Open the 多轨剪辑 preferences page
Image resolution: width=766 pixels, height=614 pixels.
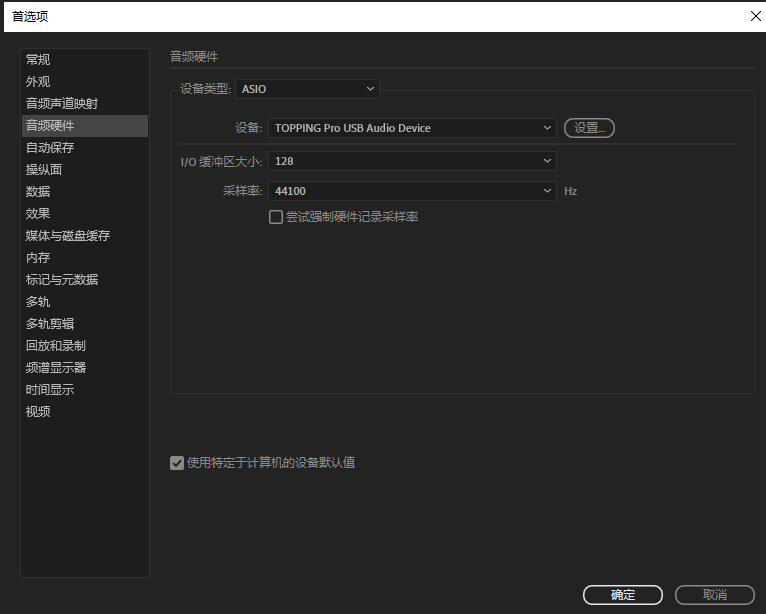[x=50, y=324]
